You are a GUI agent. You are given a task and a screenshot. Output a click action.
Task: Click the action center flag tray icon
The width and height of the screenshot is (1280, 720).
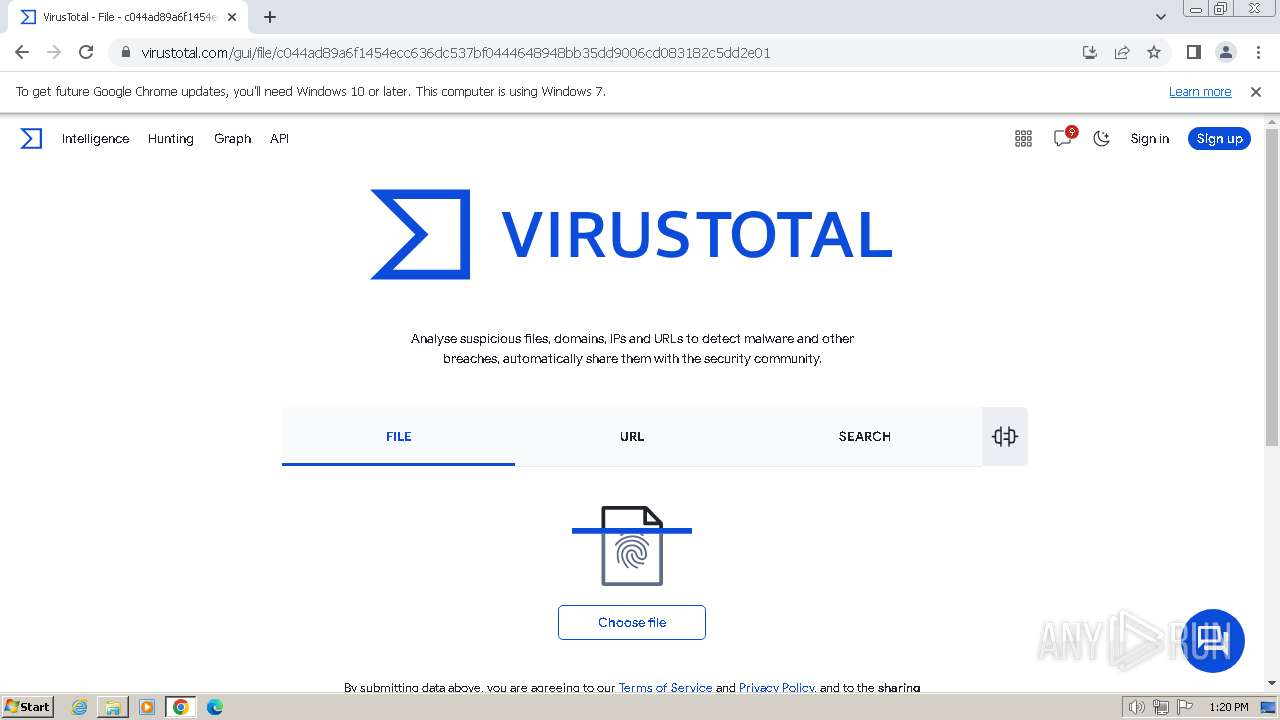1185,707
